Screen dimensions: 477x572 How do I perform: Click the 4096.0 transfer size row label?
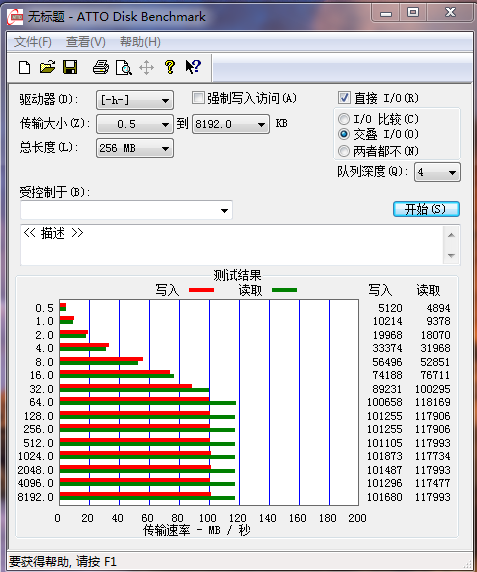[36, 483]
